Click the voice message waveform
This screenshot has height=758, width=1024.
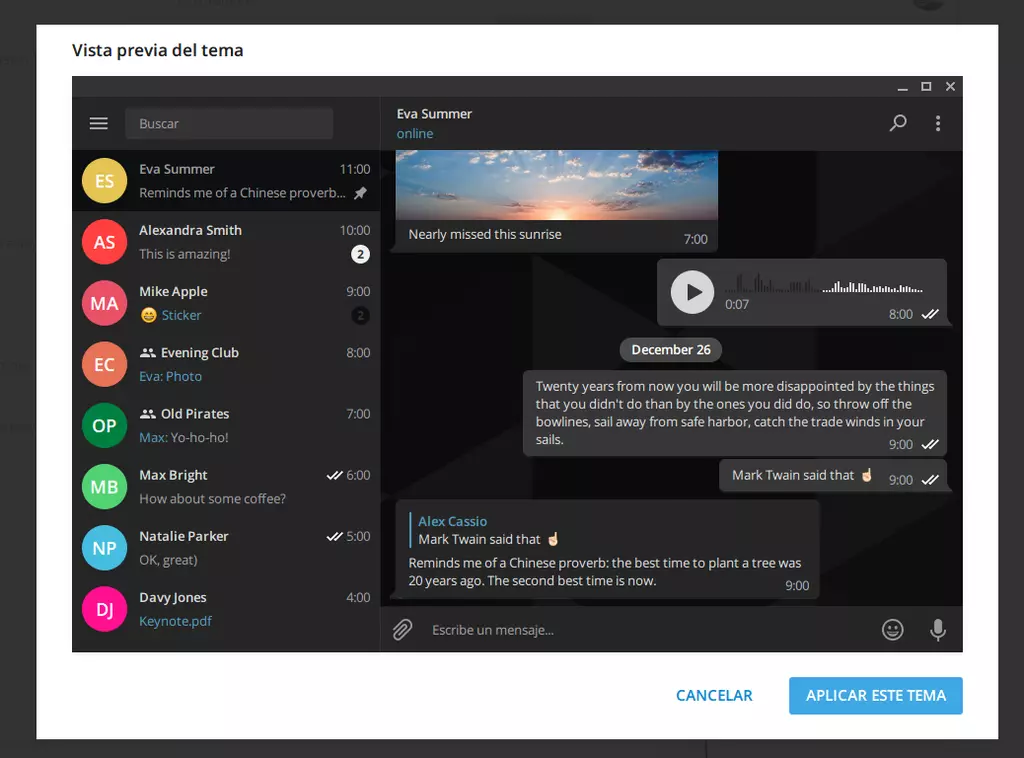click(x=829, y=286)
